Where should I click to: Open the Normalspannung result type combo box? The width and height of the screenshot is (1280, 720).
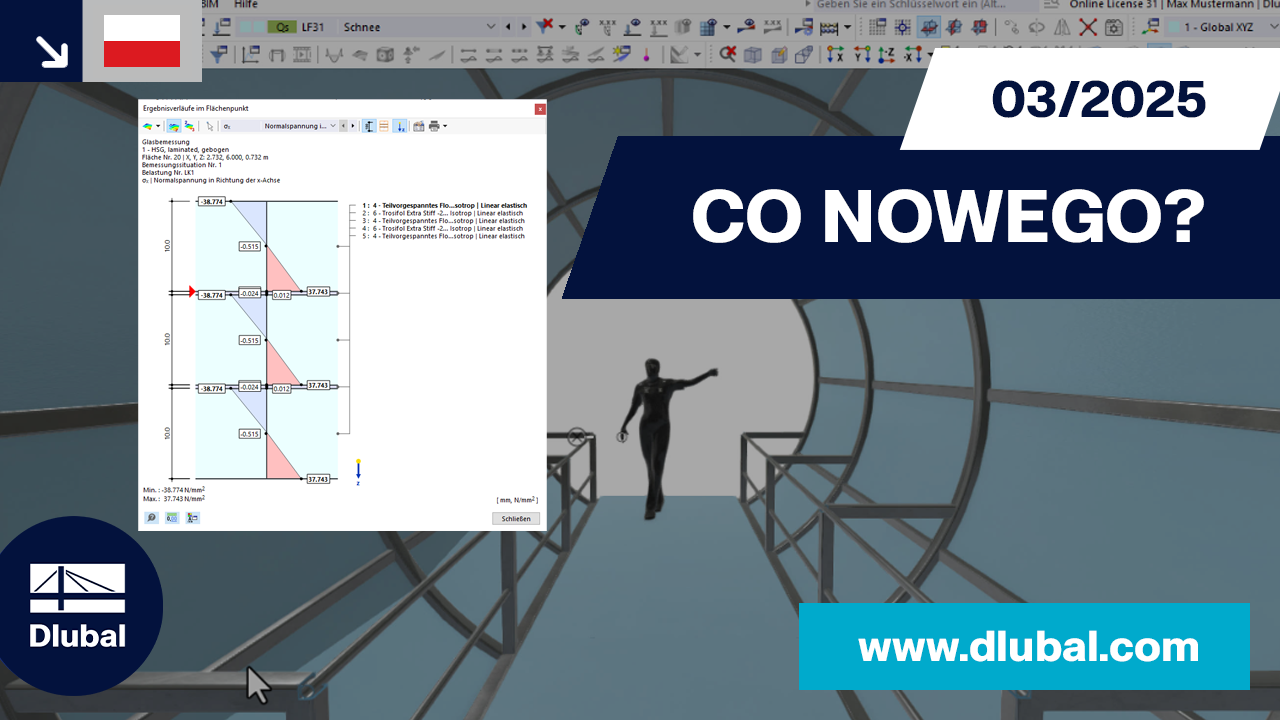pyautogui.click(x=300, y=126)
